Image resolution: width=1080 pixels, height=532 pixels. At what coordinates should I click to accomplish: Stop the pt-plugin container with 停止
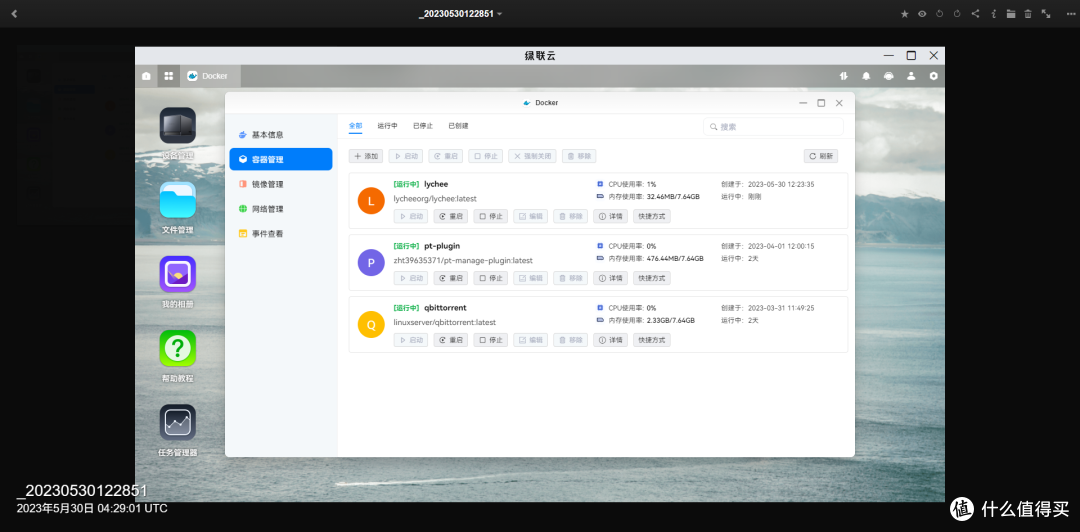(x=490, y=278)
